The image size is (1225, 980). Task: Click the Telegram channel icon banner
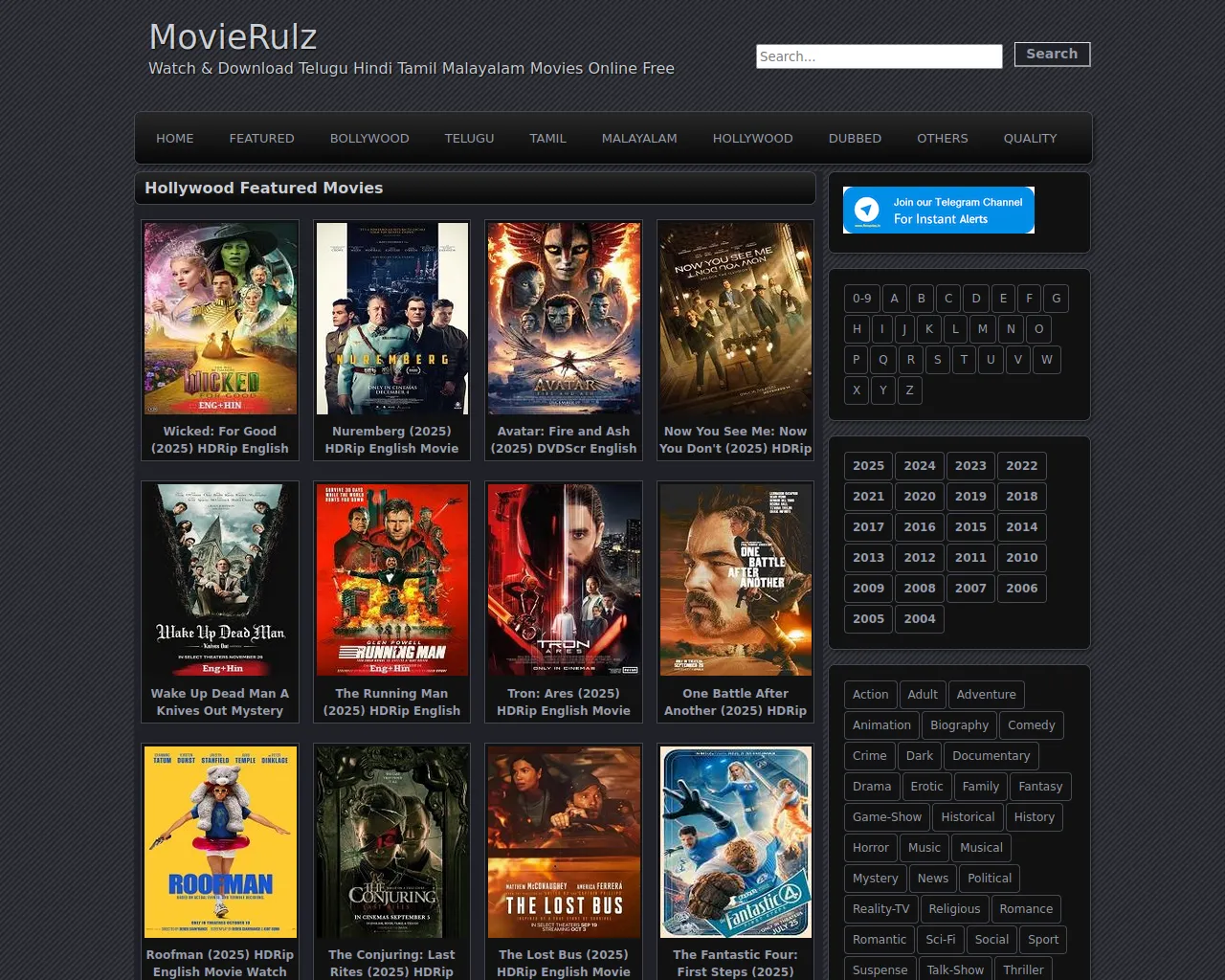point(938,210)
